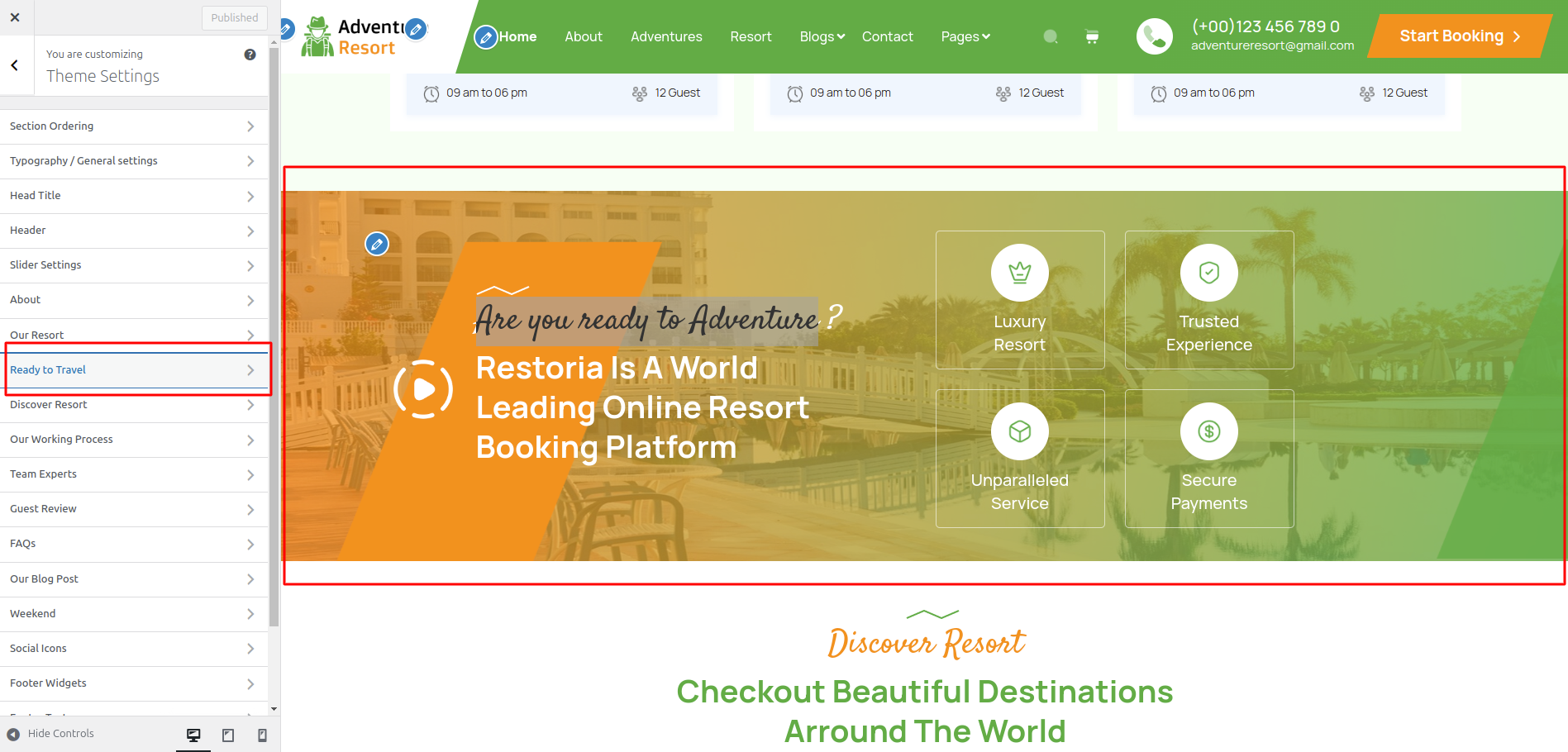Select desktop preview device icon

(x=193, y=735)
